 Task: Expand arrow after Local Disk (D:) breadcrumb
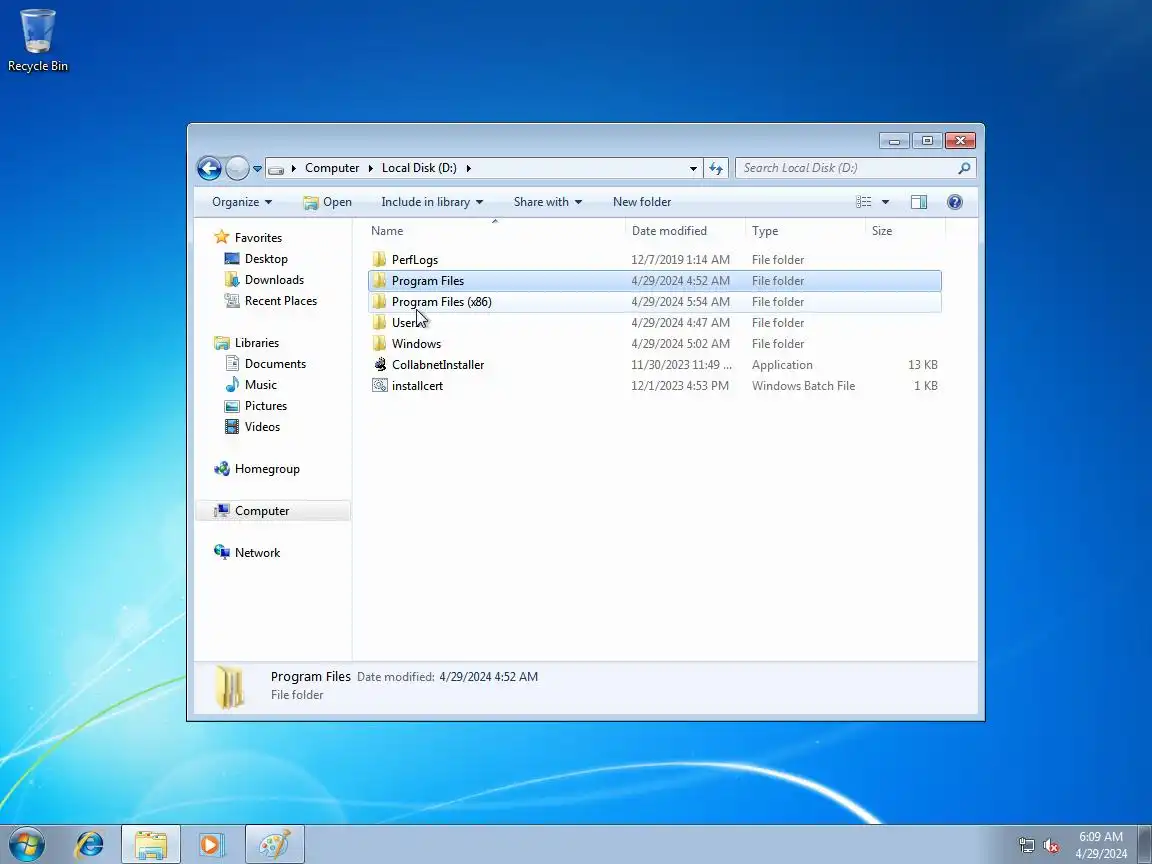(468, 169)
